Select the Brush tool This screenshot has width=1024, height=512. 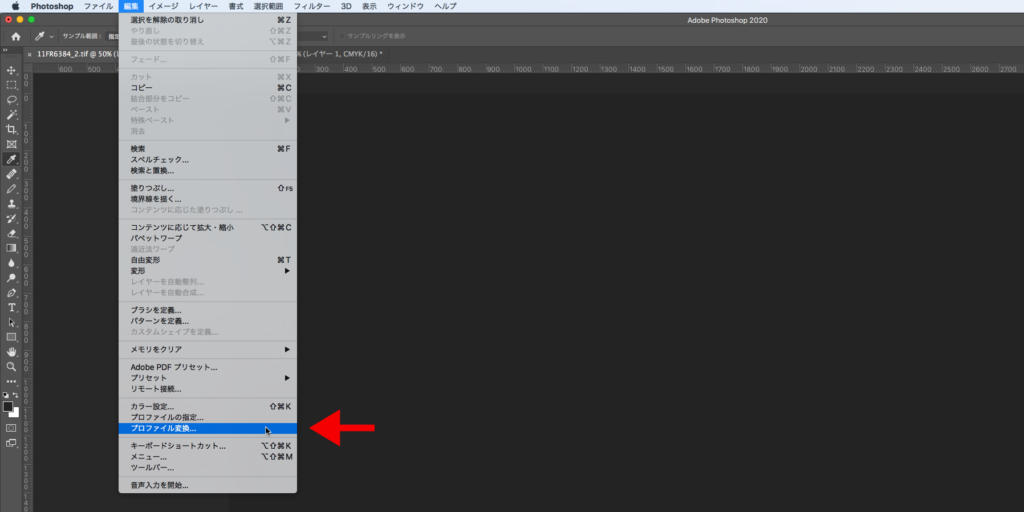point(11,189)
